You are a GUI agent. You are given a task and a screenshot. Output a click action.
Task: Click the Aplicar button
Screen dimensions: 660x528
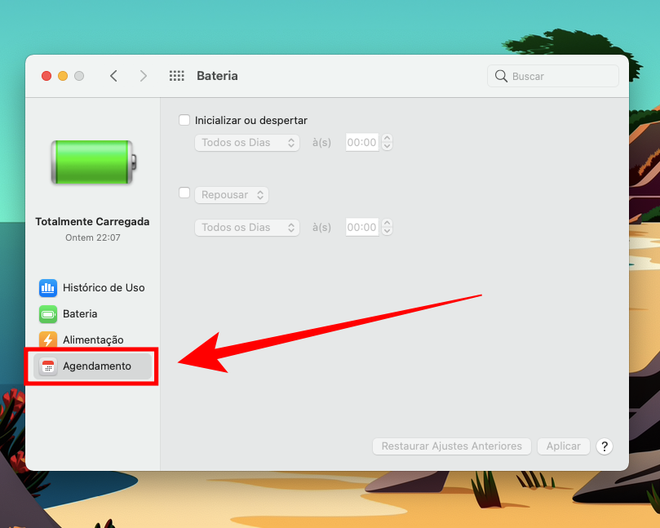[x=563, y=446]
